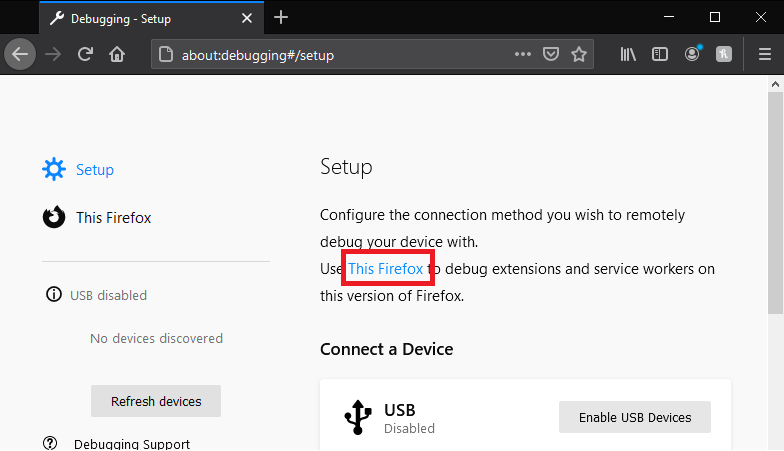Save page to Pocket icon

(x=550, y=54)
